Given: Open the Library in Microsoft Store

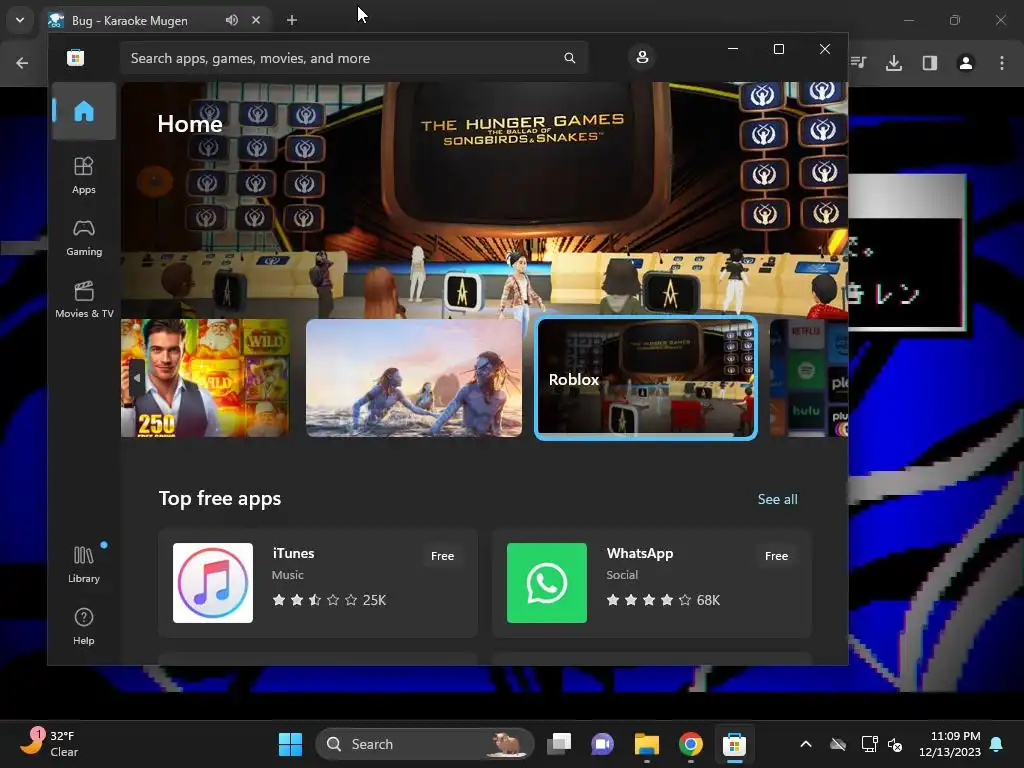Looking at the screenshot, I should (x=84, y=564).
